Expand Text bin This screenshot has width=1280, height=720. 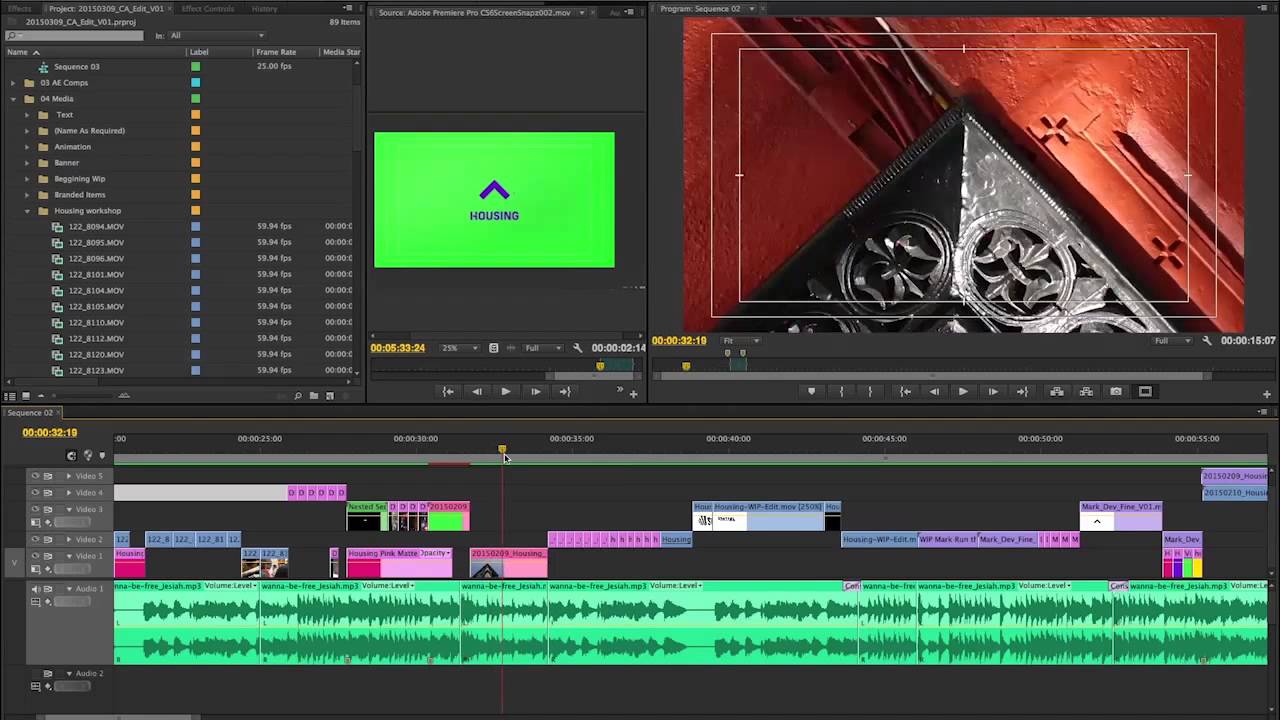pyautogui.click(x=27, y=115)
